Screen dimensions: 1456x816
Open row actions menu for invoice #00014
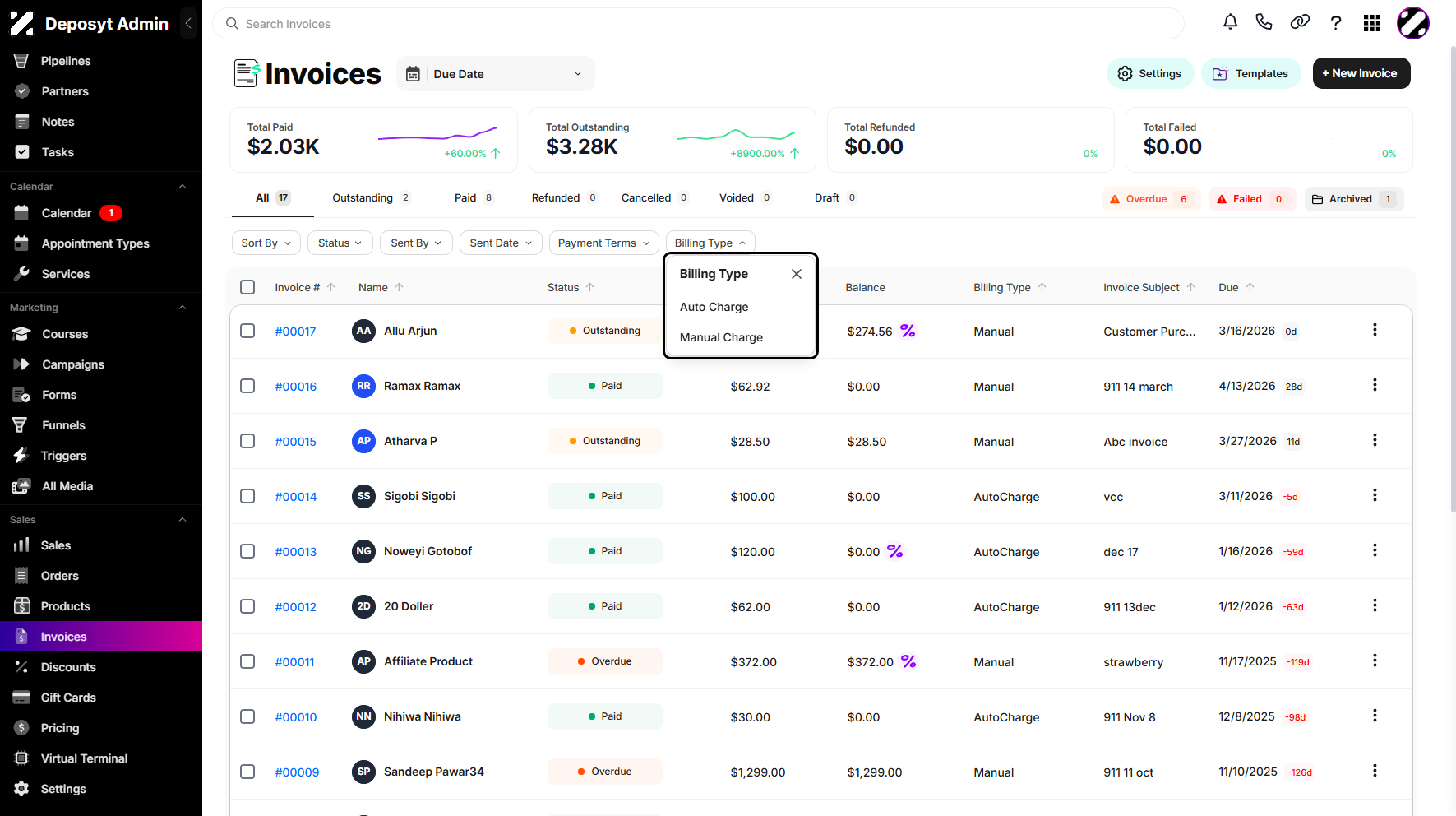click(1375, 495)
